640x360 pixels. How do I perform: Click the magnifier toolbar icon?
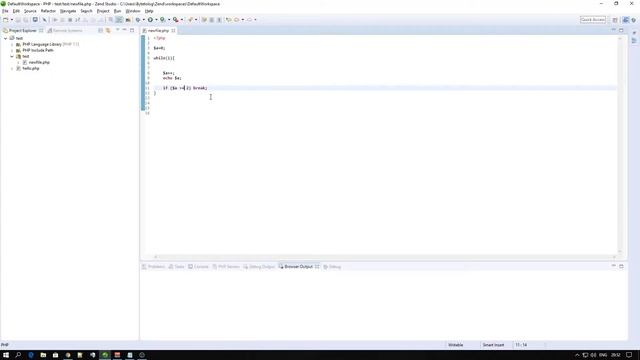click(111, 20)
